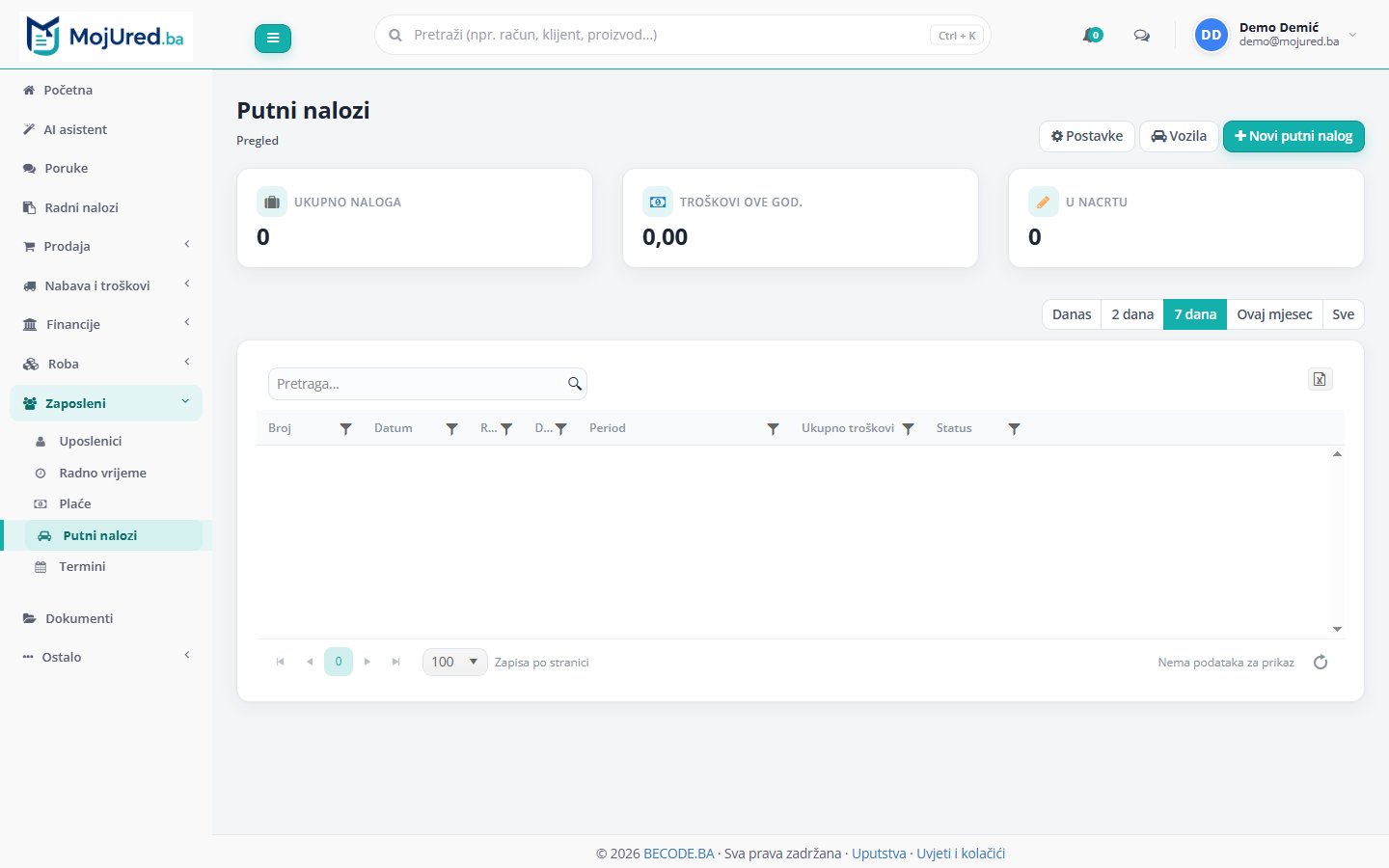
Task: Click the search magnifier in Pretraga box
Action: 575,384
